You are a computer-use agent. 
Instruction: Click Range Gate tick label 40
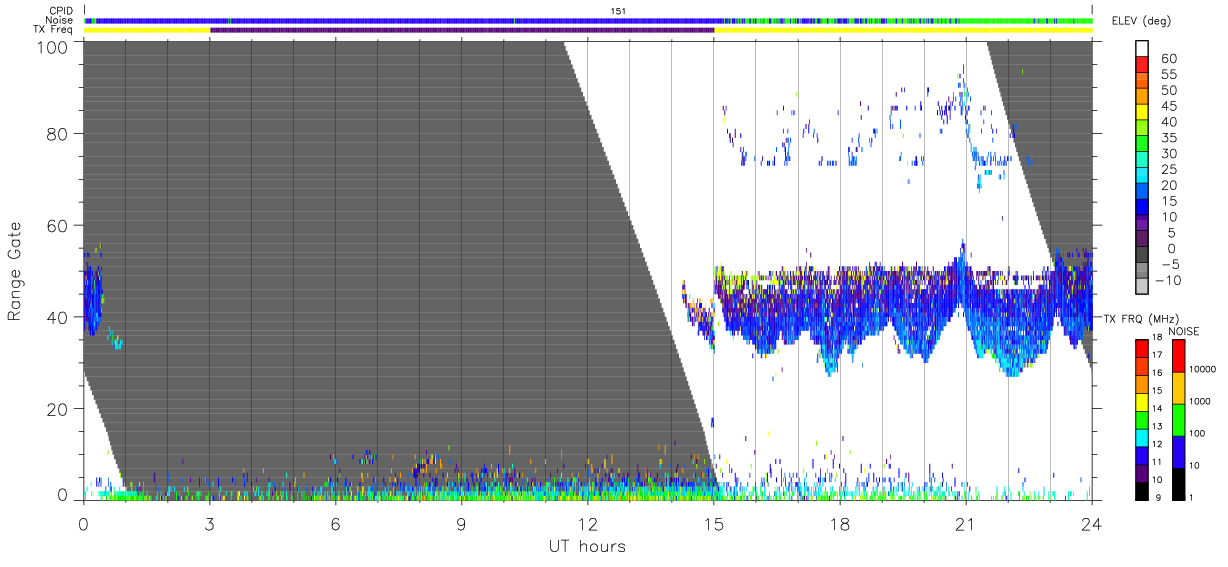[59, 317]
